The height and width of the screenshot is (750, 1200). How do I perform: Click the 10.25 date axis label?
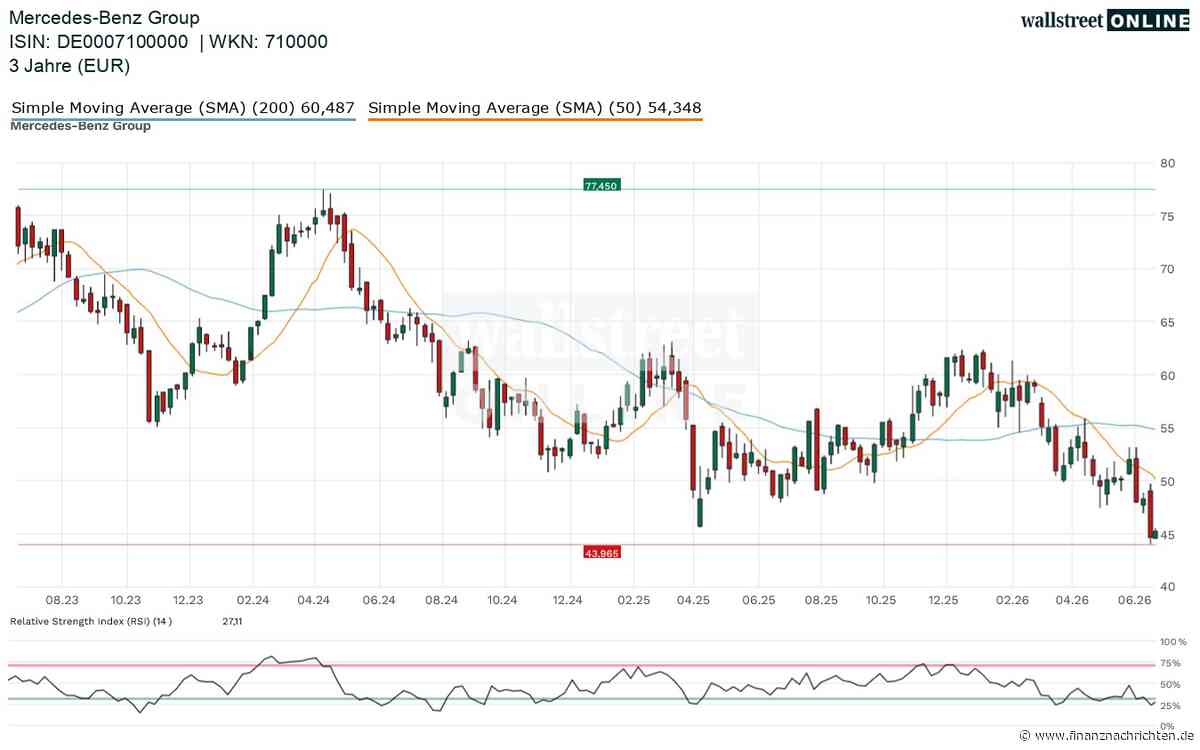[x=882, y=600]
